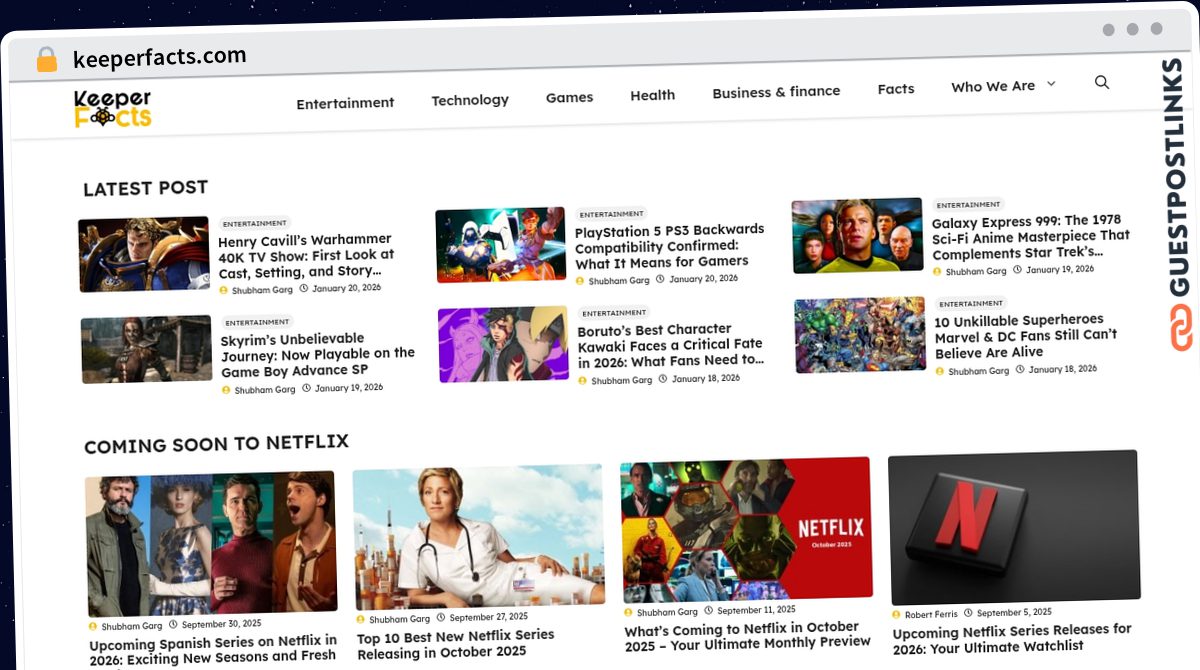Screen dimensions: 1200x670
Task: Click clock icon beside January 19 Skyrim date
Action: point(306,388)
